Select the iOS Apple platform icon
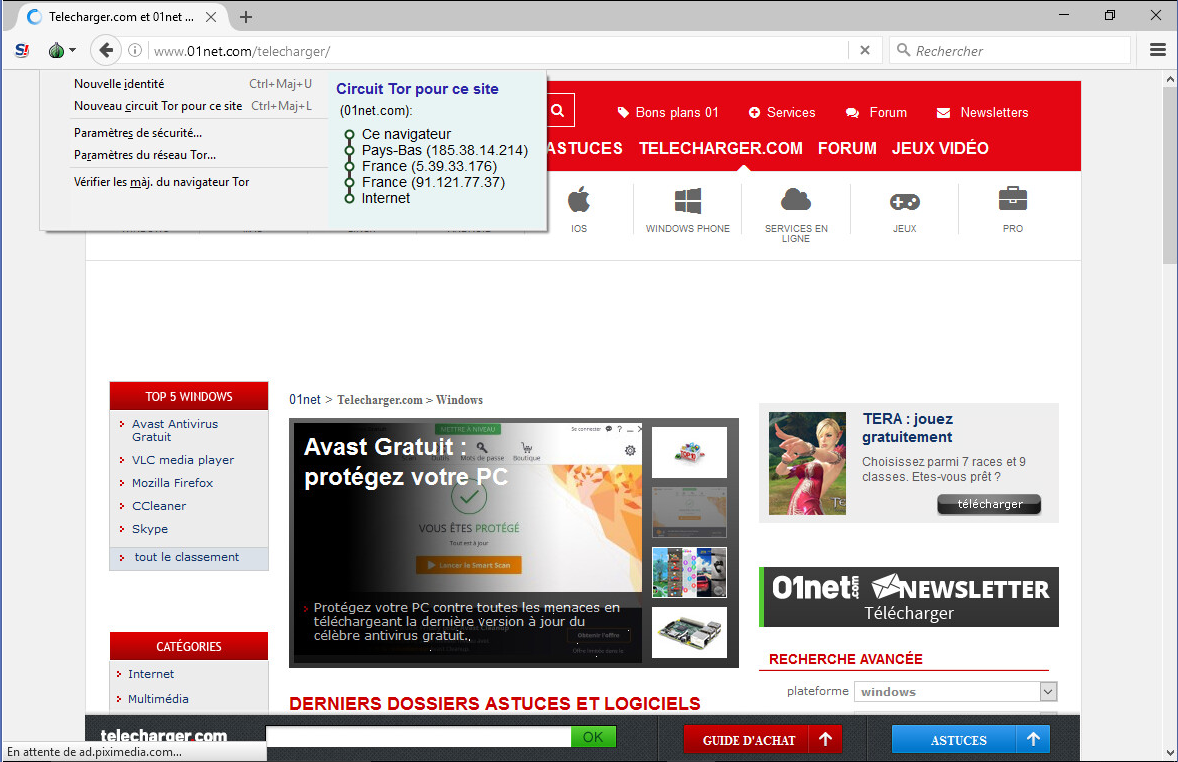The width and height of the screenshot is (1178, 762). tap(579, 201)
